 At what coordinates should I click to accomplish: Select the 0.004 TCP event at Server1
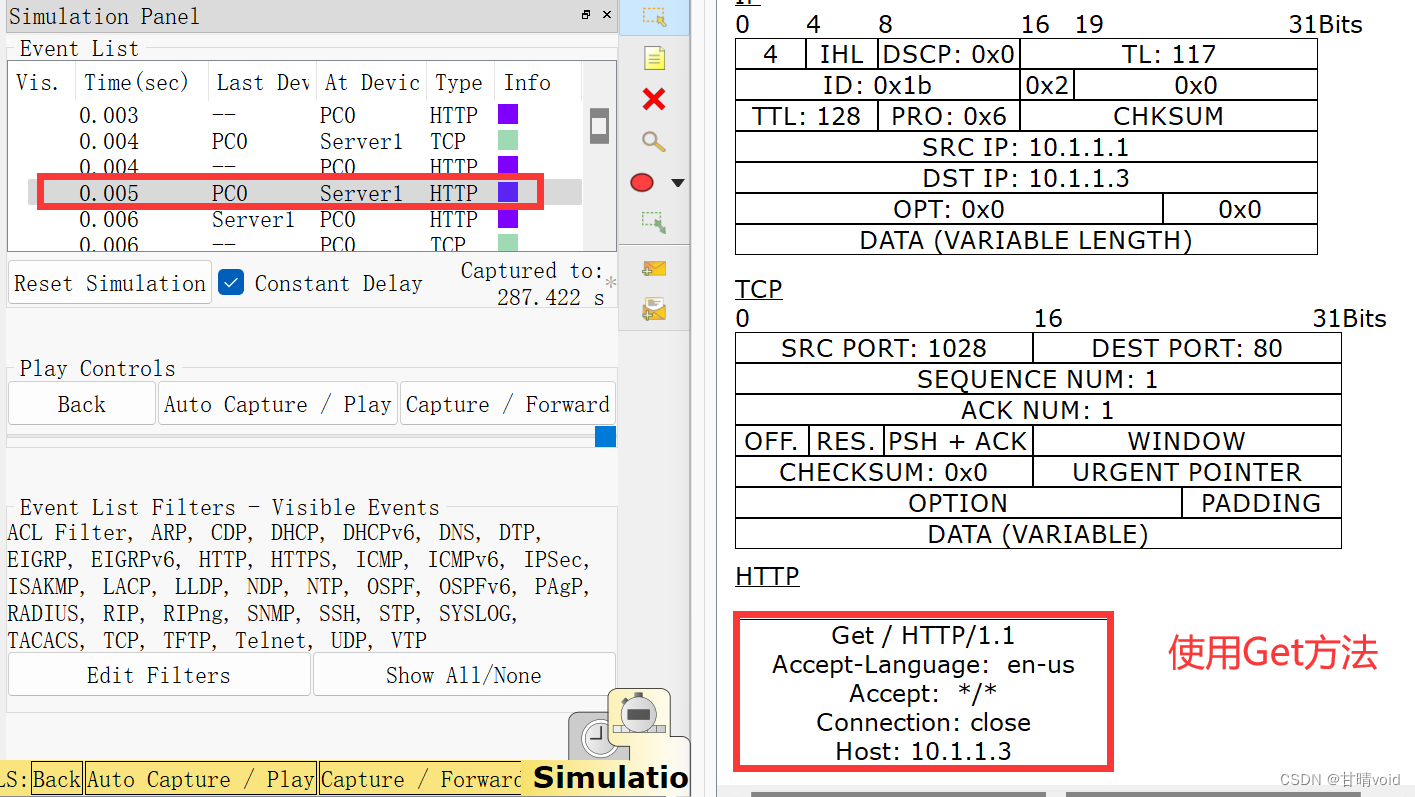(295, 141)
